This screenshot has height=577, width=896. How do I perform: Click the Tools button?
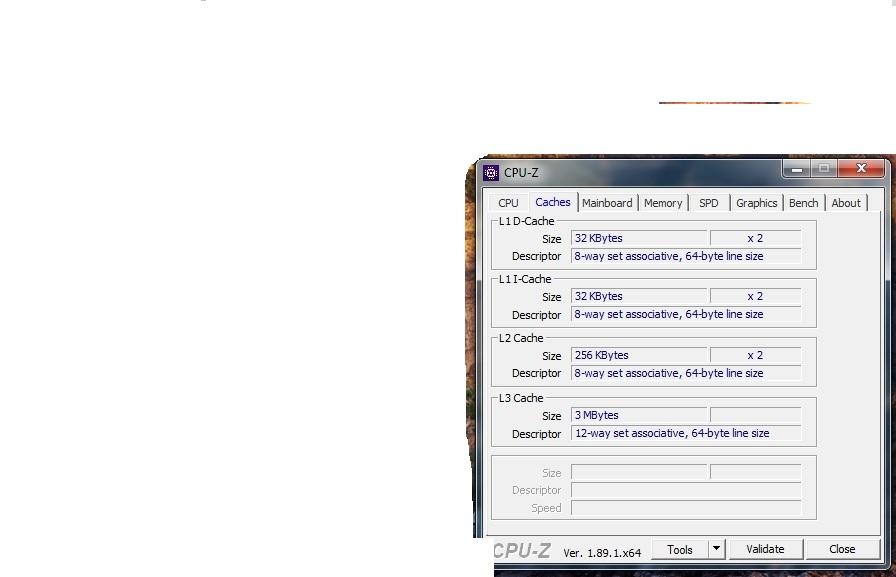coord(679,550)
